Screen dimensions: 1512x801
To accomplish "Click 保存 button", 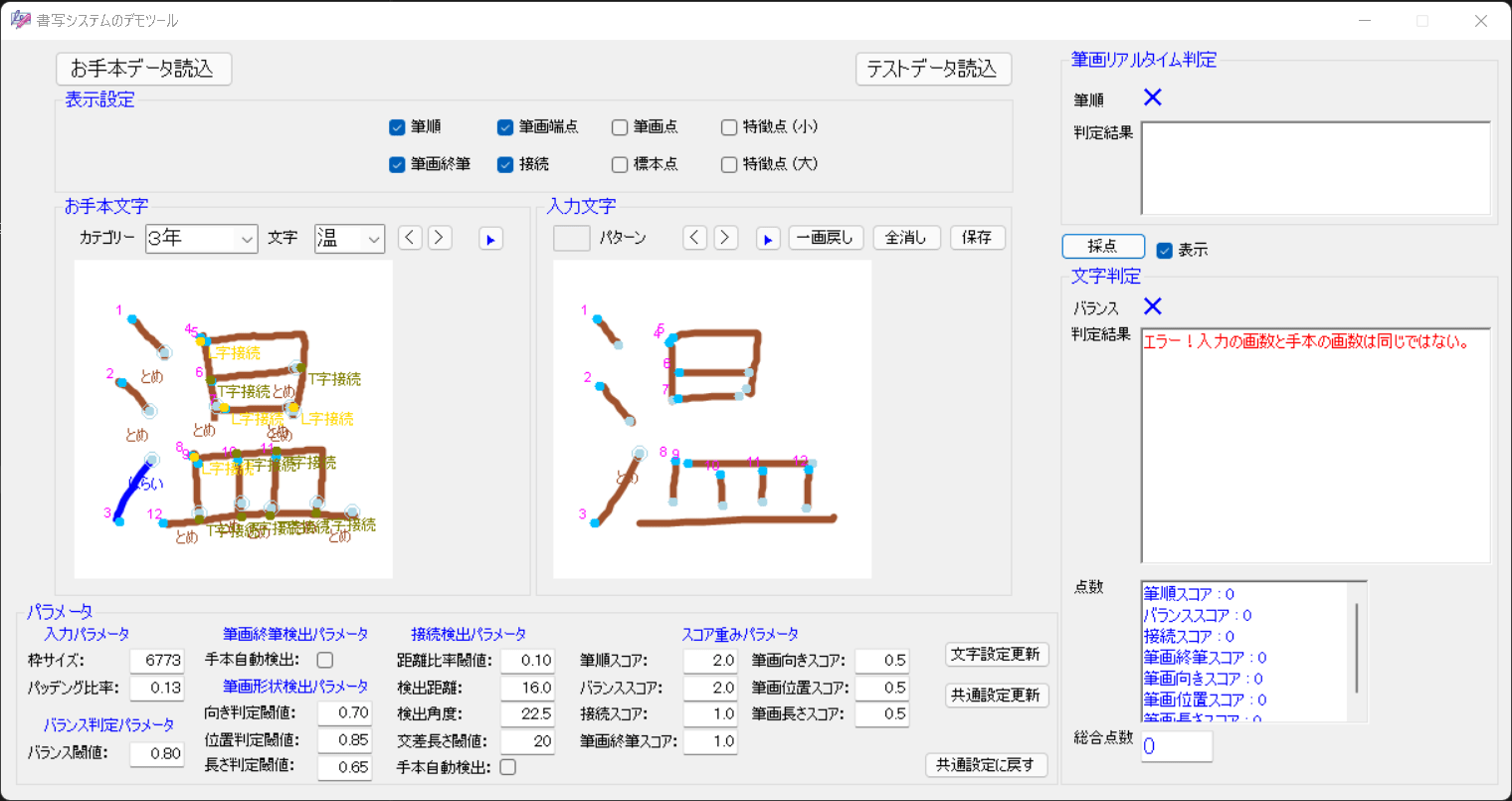I will tap(978, 238).
